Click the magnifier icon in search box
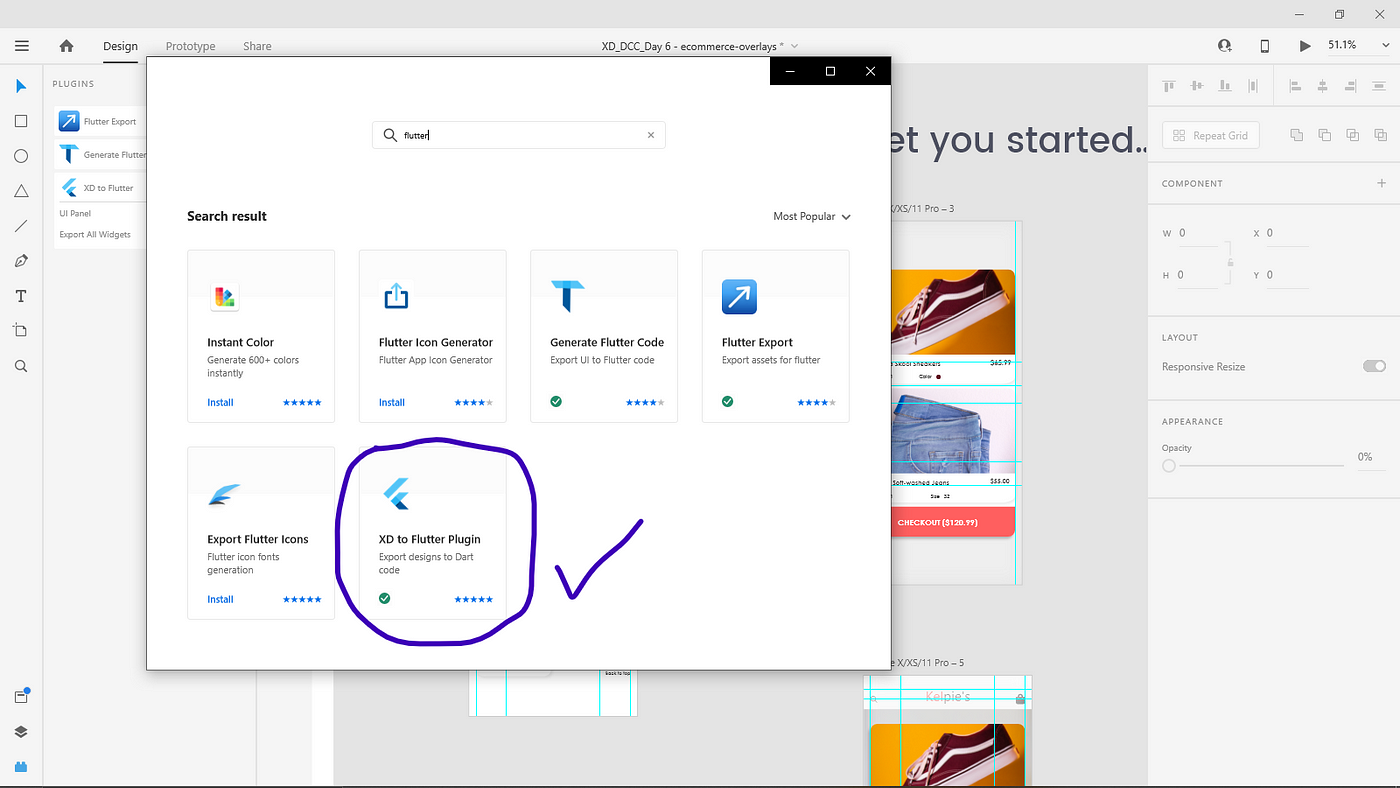Image resolution: width=1400 pixels, height=788 pixels. (x=390, y=135)
